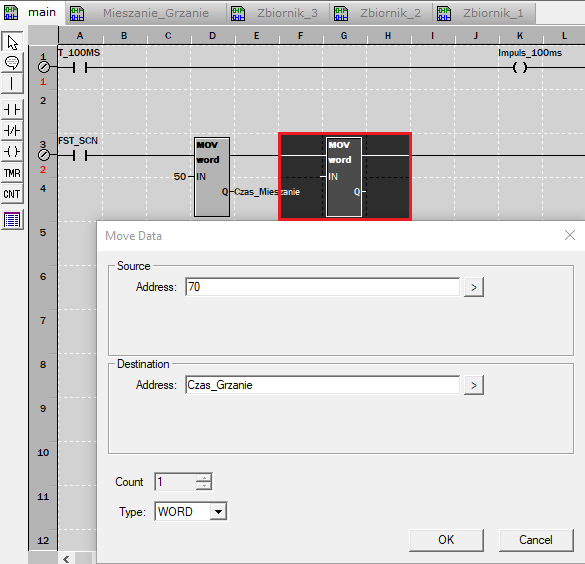The height and width of the screenshot is (564, 585).
Task: Choose the vertical line wire tool
Action: pyautogui.click(x=12, y=84)
